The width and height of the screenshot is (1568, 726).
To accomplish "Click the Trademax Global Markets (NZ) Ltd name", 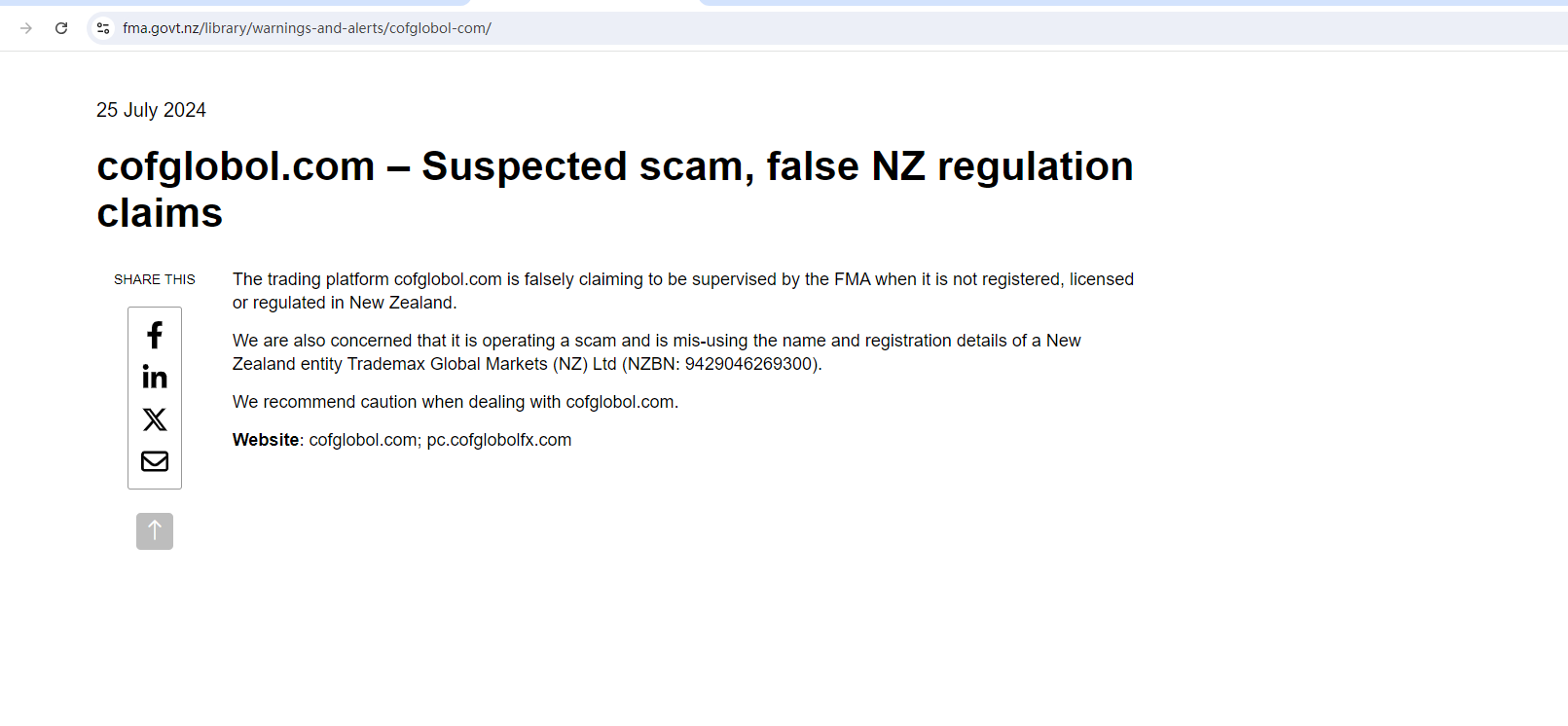I will [x=482, y=364].
